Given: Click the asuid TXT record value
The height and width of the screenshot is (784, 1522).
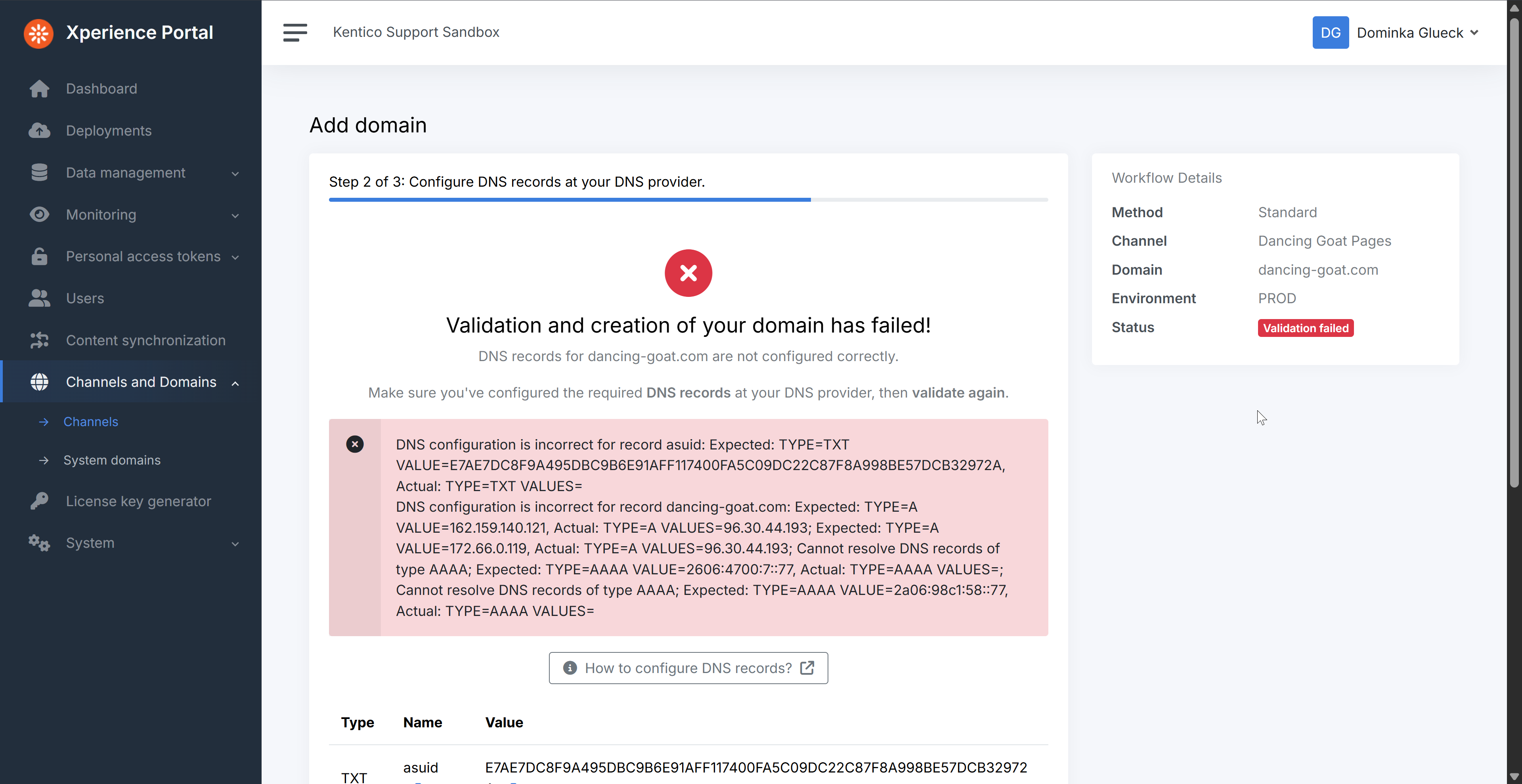Looking at the screenshot, I should (x=756, y=767).
